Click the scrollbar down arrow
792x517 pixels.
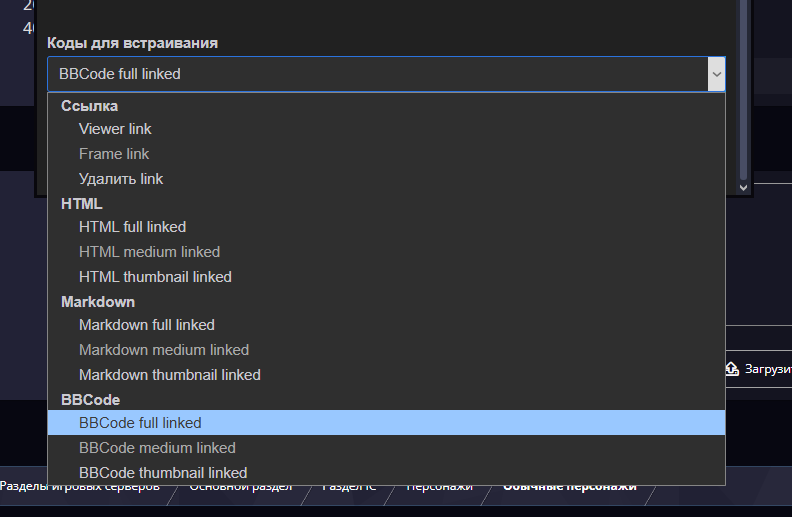pos(743,187)
